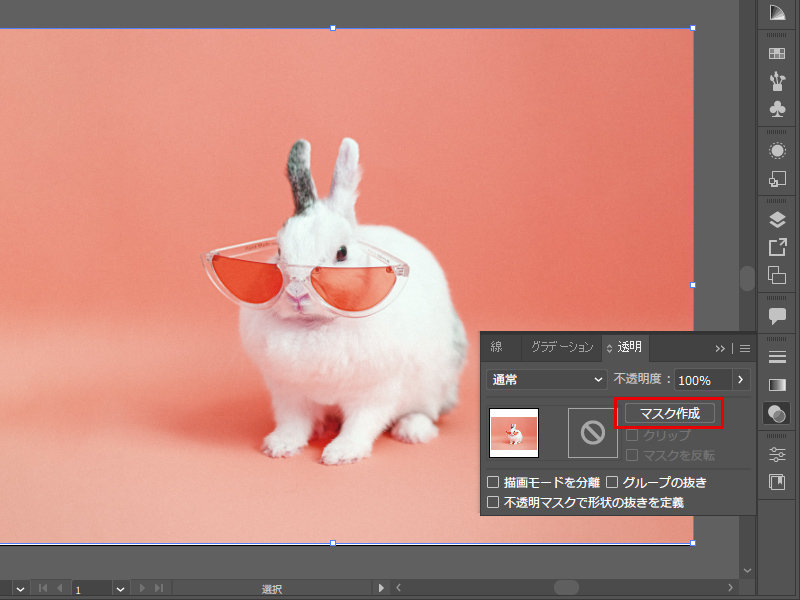Click the Gradient panel swatch icon
This screenshot has height=600, width=800.
point(776,385)
